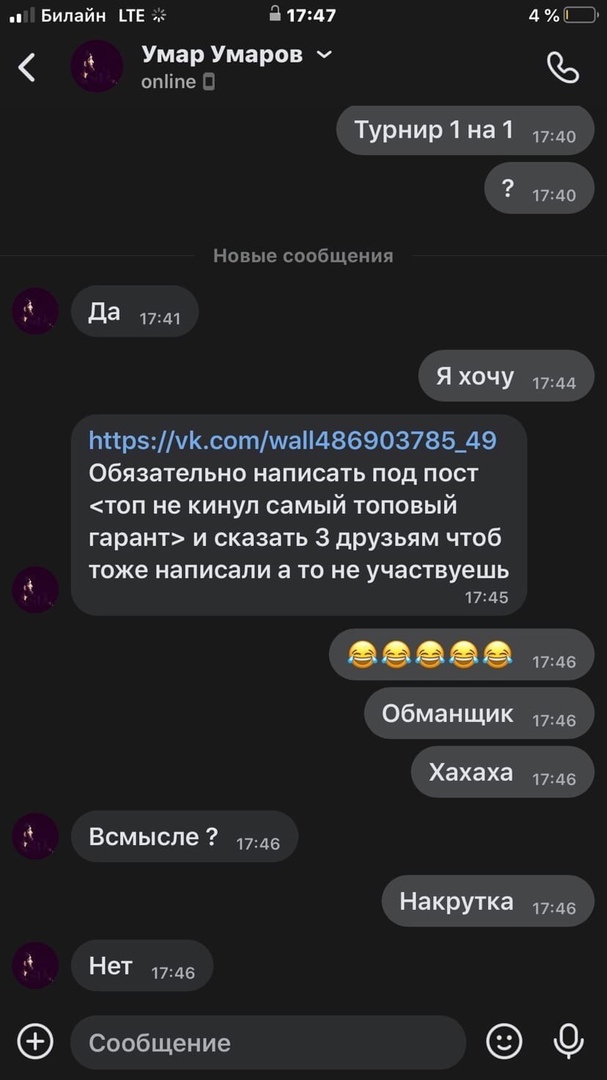Tap avatar next to 'Да' message

click(x=35, y=311)
